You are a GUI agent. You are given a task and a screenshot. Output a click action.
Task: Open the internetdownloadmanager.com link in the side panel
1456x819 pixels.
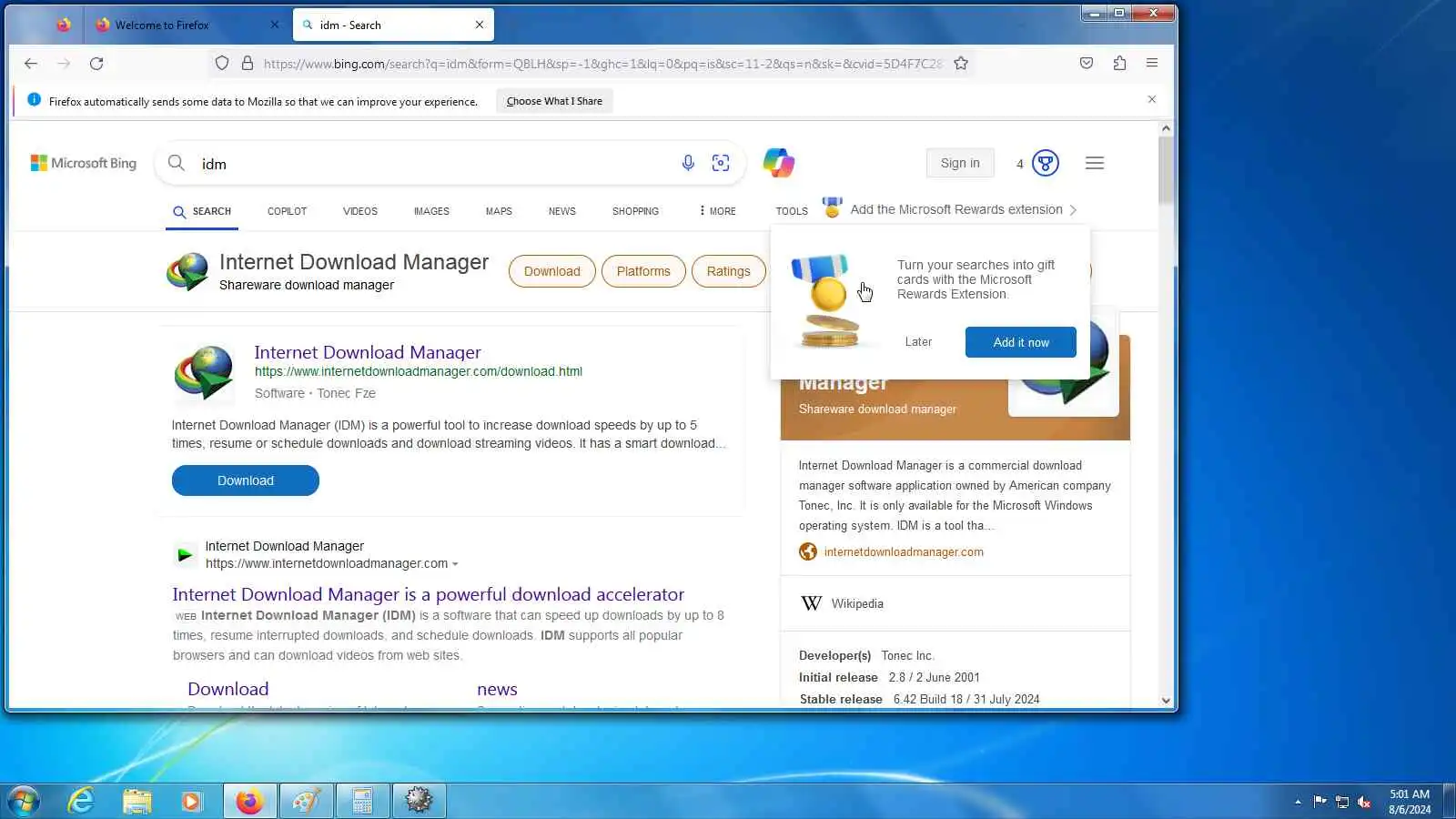(904, 552)
